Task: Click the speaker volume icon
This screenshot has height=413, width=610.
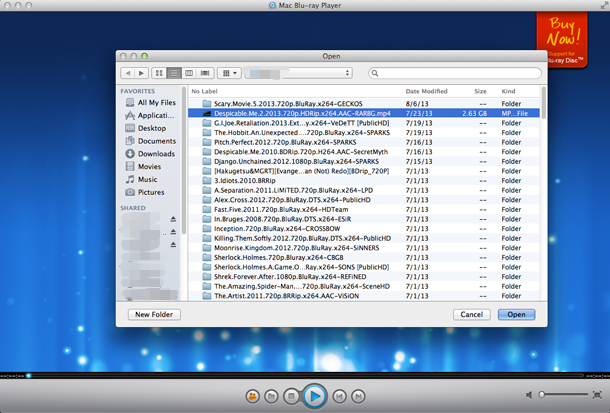Action: [528, 397]
